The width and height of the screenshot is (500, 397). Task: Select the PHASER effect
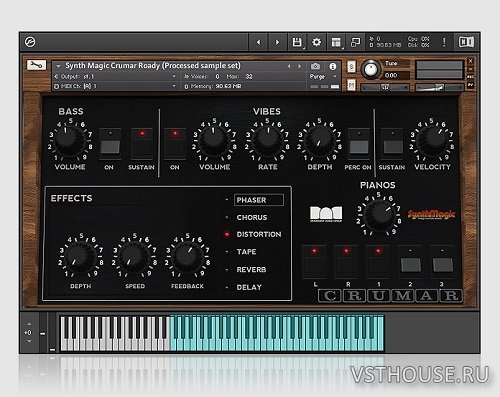[259, 200]
